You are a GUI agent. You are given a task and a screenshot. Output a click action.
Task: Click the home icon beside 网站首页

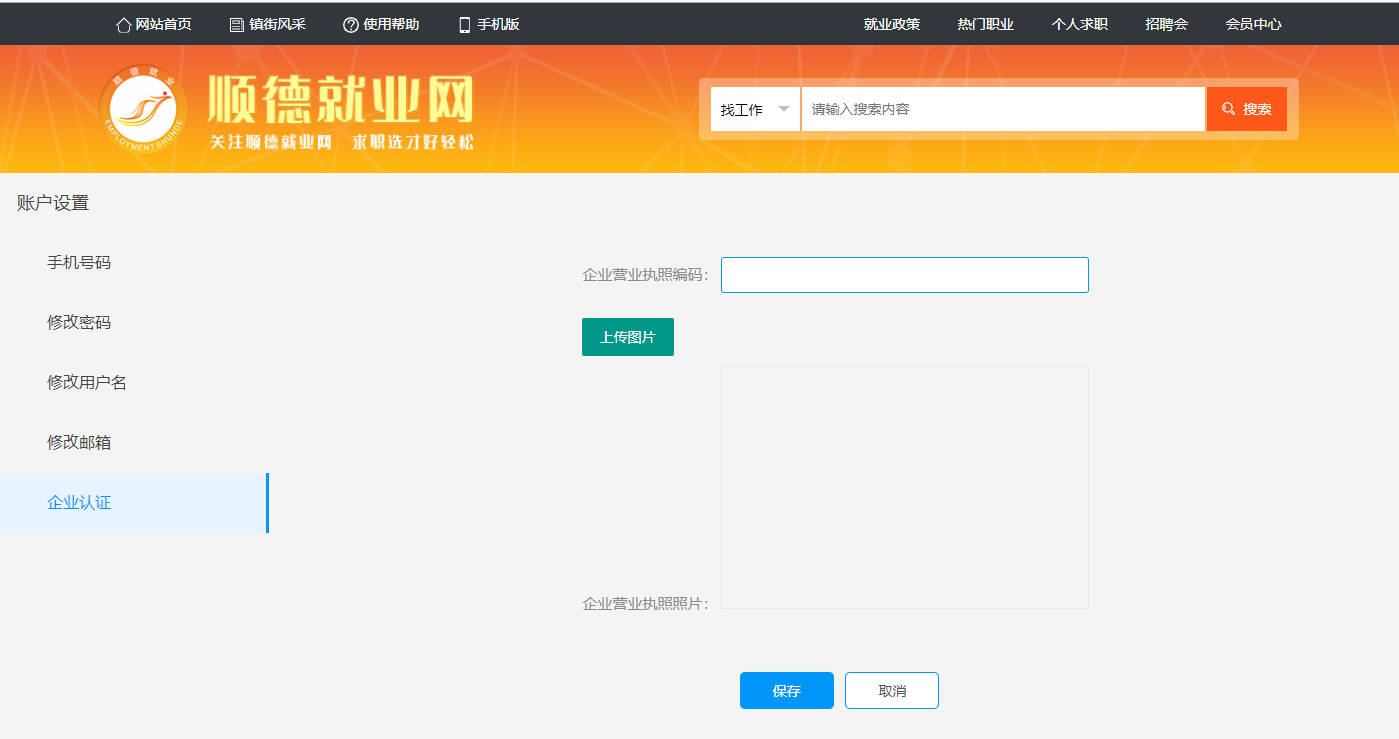(124, 25)
